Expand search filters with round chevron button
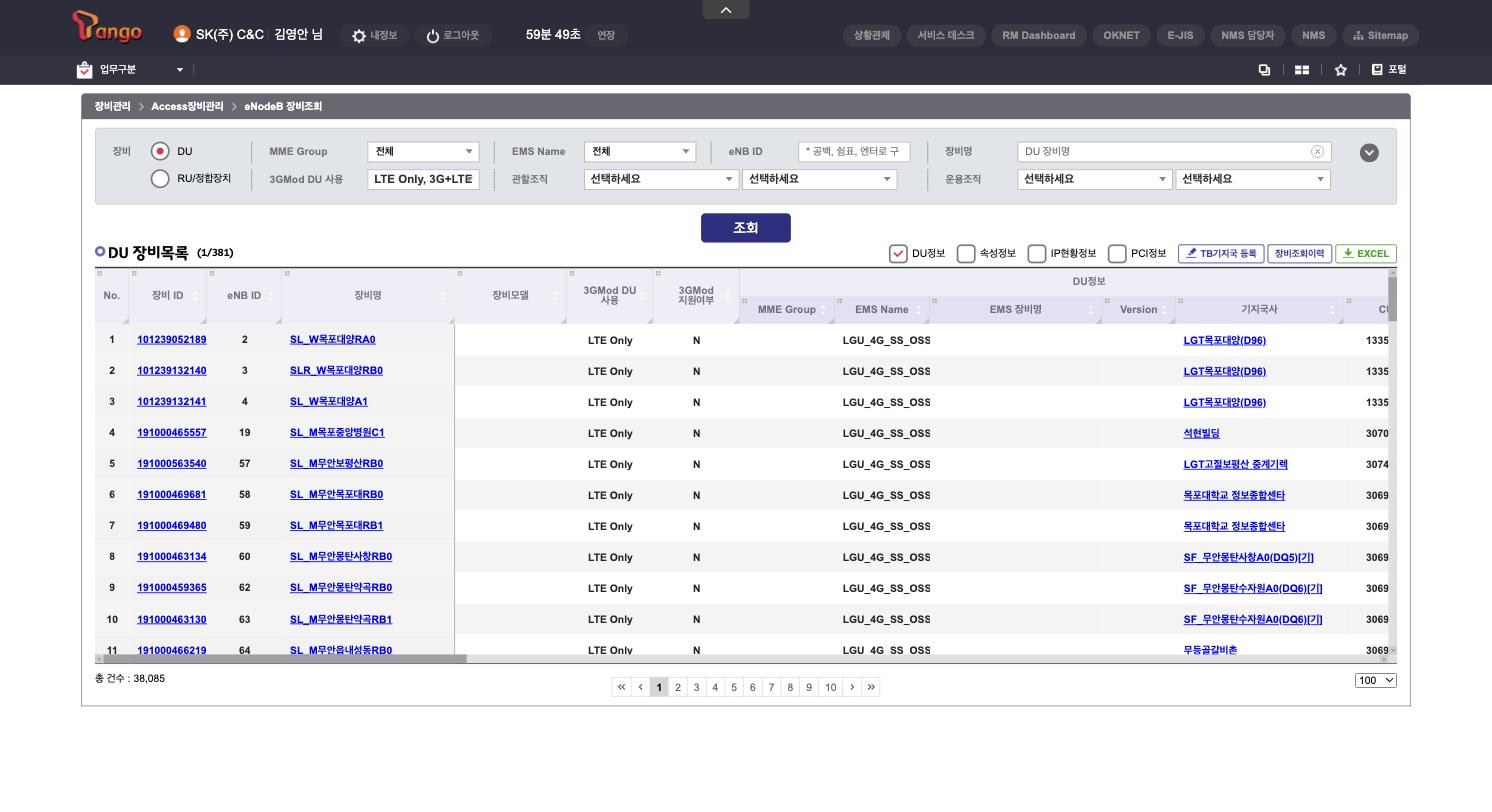The image size is (1492, 812). [x=1369, y=153]
